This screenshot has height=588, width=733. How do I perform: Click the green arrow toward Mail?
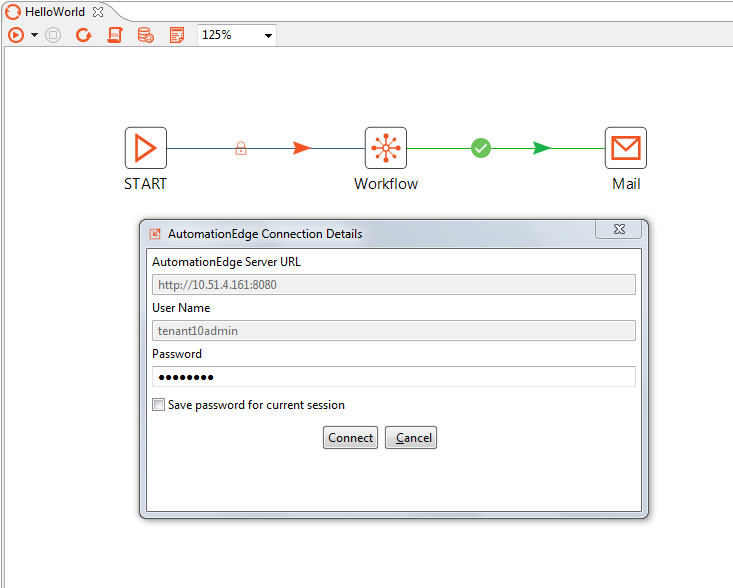point(542,148)
